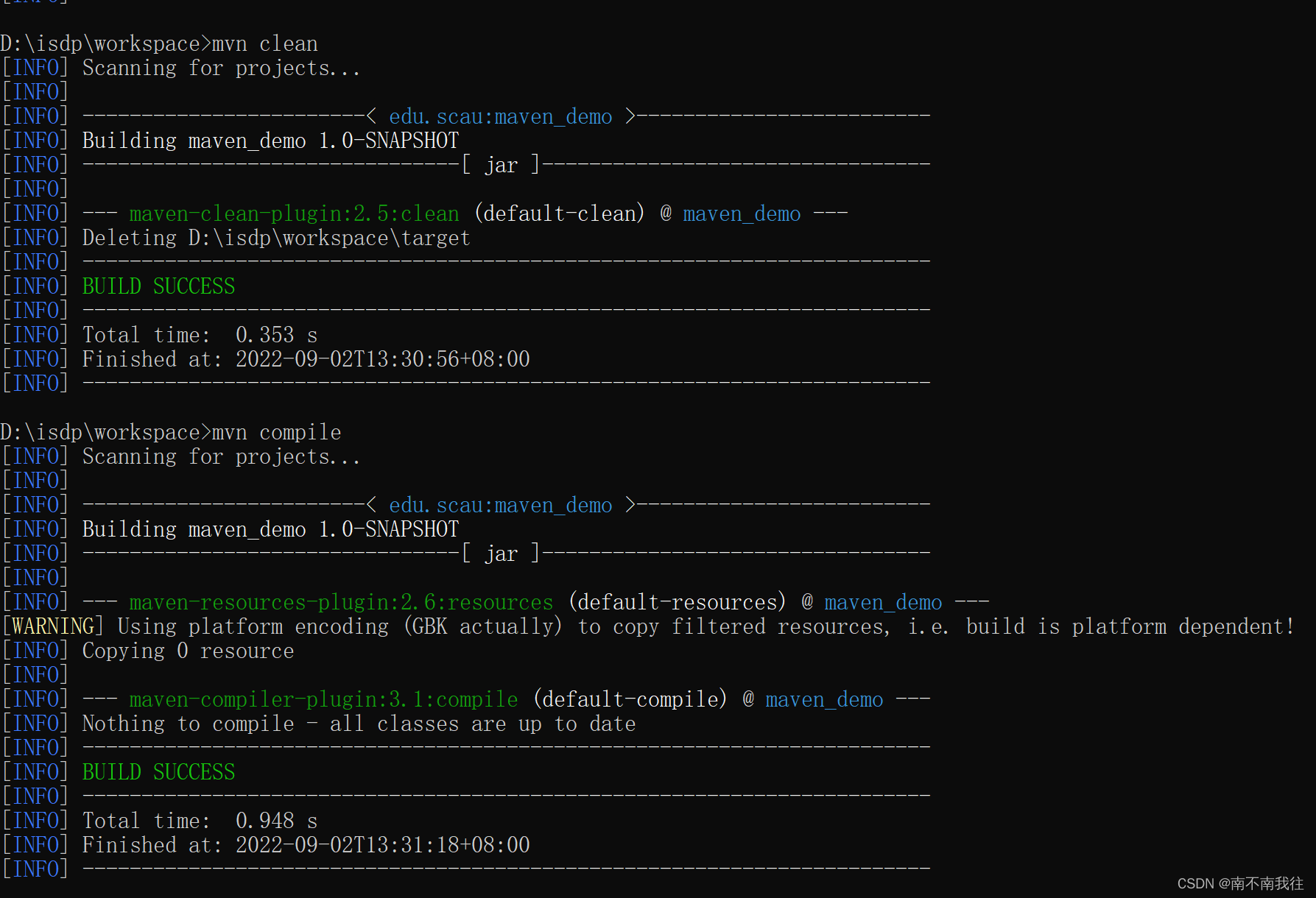
Task: Click the maven-clean-plugin:2.5:clean text
Action: [x=292, y=213]
